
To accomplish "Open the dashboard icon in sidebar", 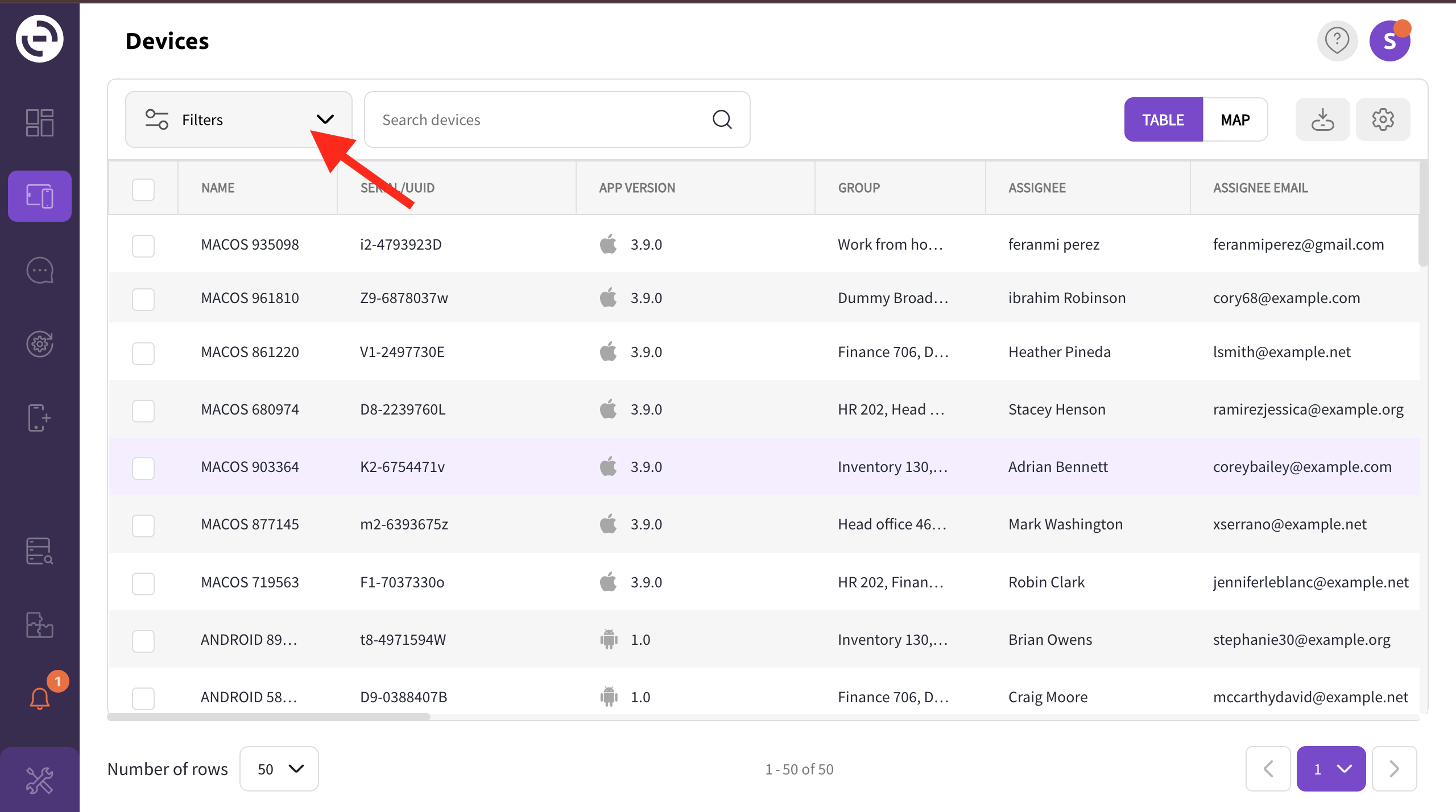I will pos(40,122).
